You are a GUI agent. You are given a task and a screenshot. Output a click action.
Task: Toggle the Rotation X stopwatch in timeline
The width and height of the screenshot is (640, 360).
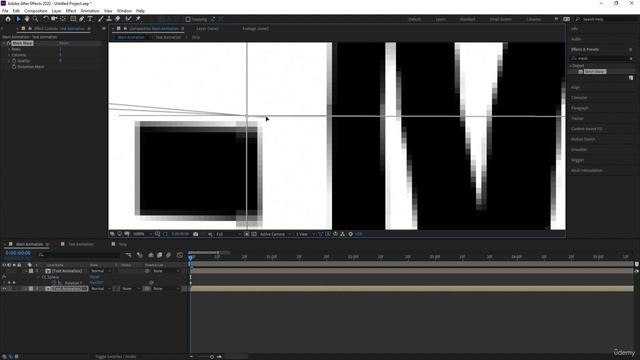pyautogui.click(x=53, y=282)
